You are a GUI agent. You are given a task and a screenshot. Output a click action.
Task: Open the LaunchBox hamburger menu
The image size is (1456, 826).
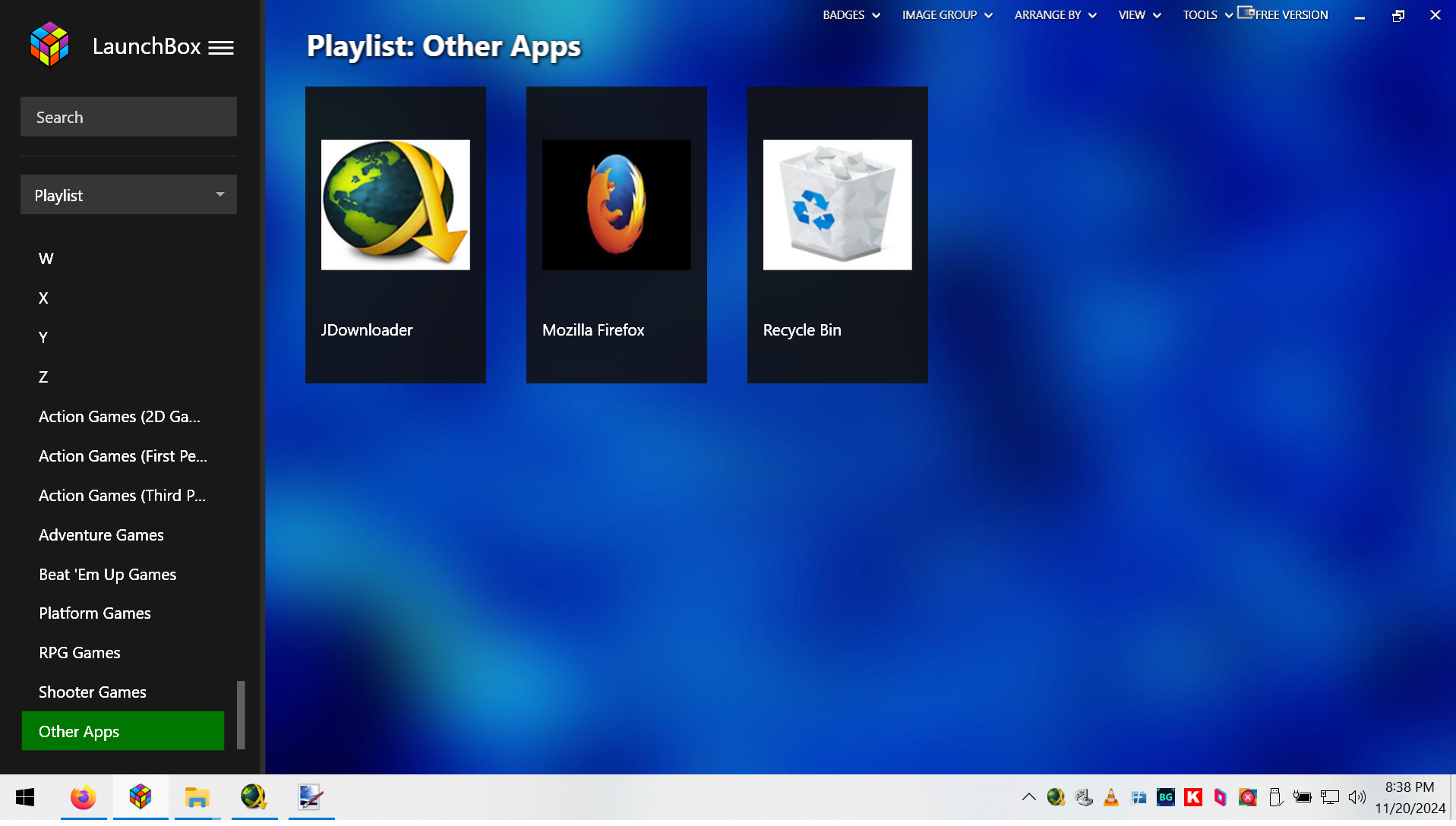click(221, 48)
